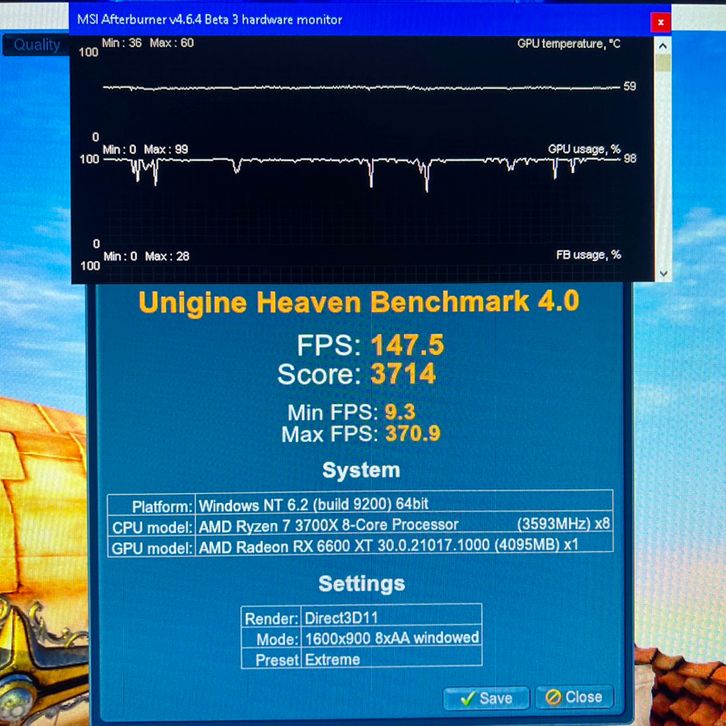Click the Render Direct3D11 row in Settings
The width and height of the screenshot is (726, 726).
pos(362,617)
